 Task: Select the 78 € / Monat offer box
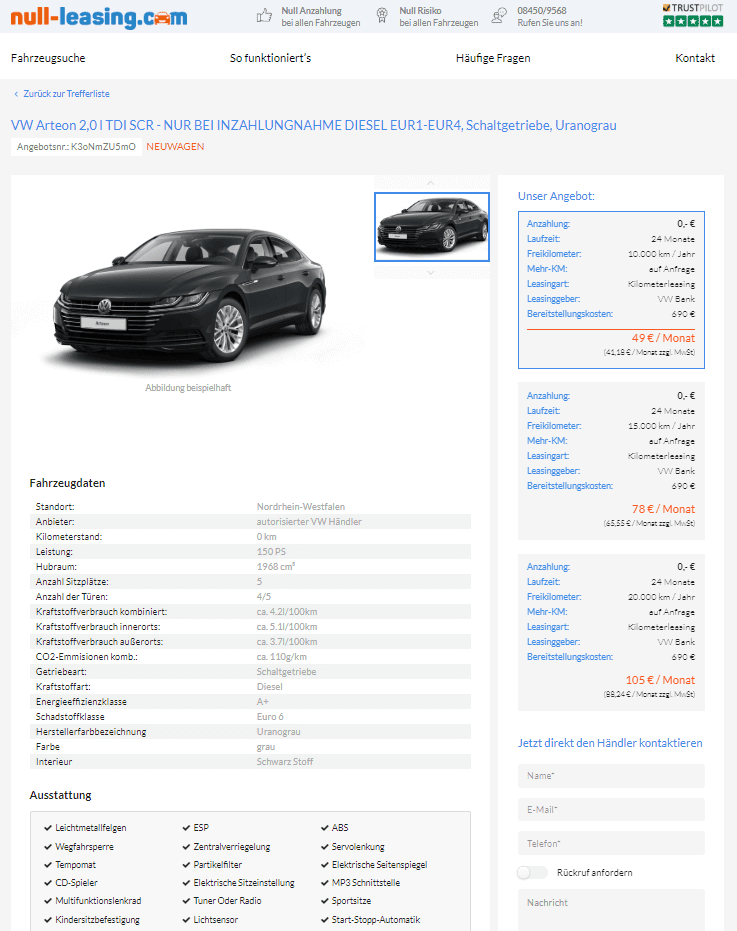(611, 461)
